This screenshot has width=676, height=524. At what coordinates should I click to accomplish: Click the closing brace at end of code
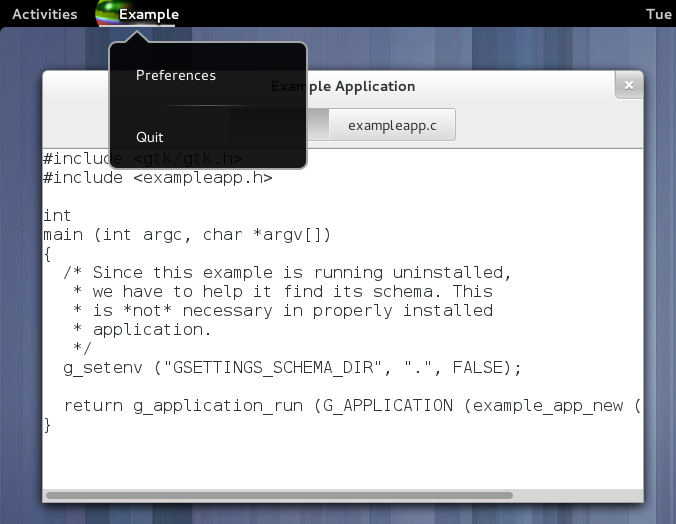pyautogui.click(x=47, y=425)
